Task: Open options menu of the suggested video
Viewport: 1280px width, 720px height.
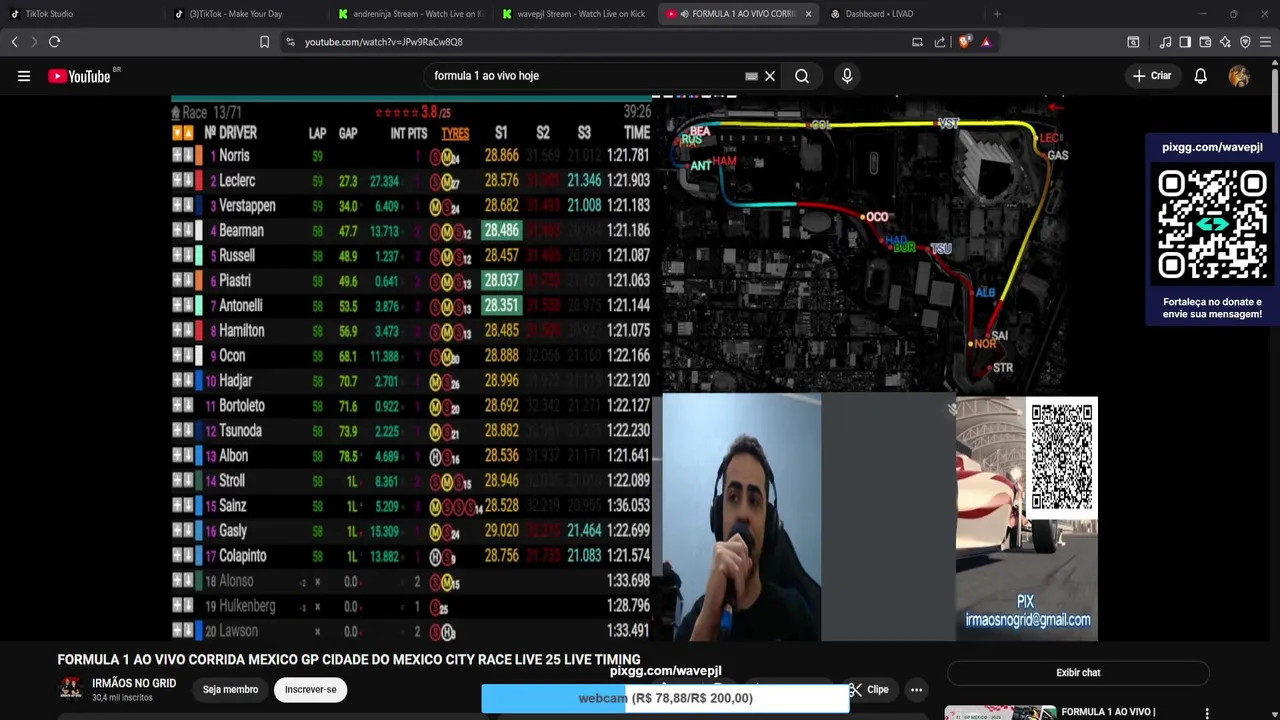Action: click(1207, 713)
